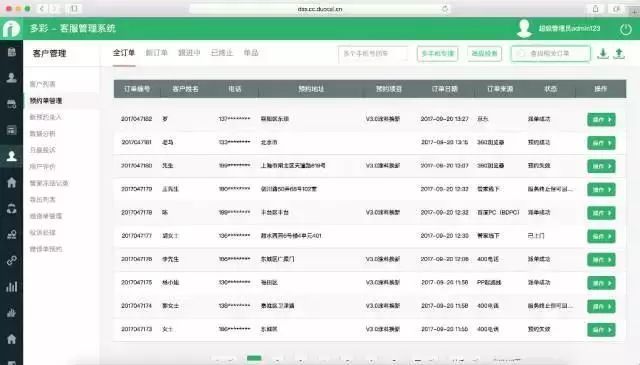The height and width of the screenshot is (365, 640).
Task: Click the browser forward arrow
Action: [x=54, y=9]
